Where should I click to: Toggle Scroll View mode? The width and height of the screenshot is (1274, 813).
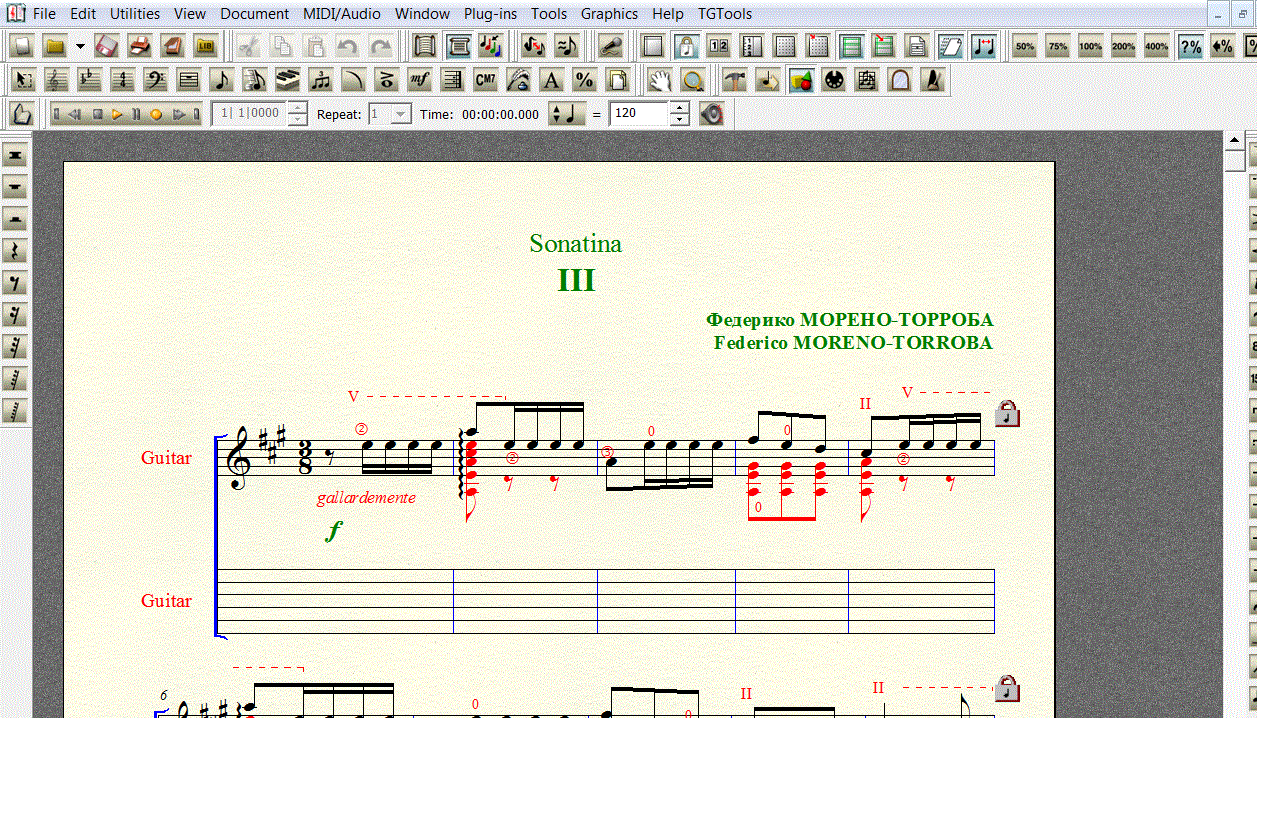tap(426, 46)
